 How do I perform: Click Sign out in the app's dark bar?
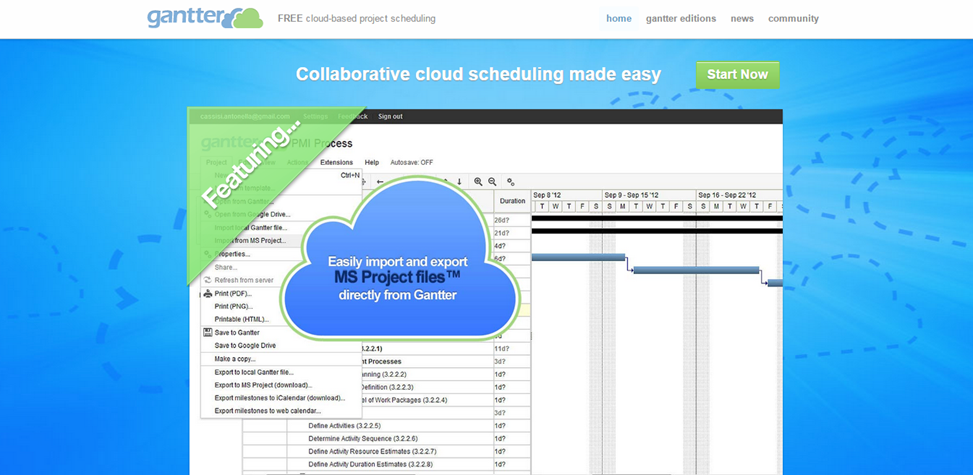390,116
